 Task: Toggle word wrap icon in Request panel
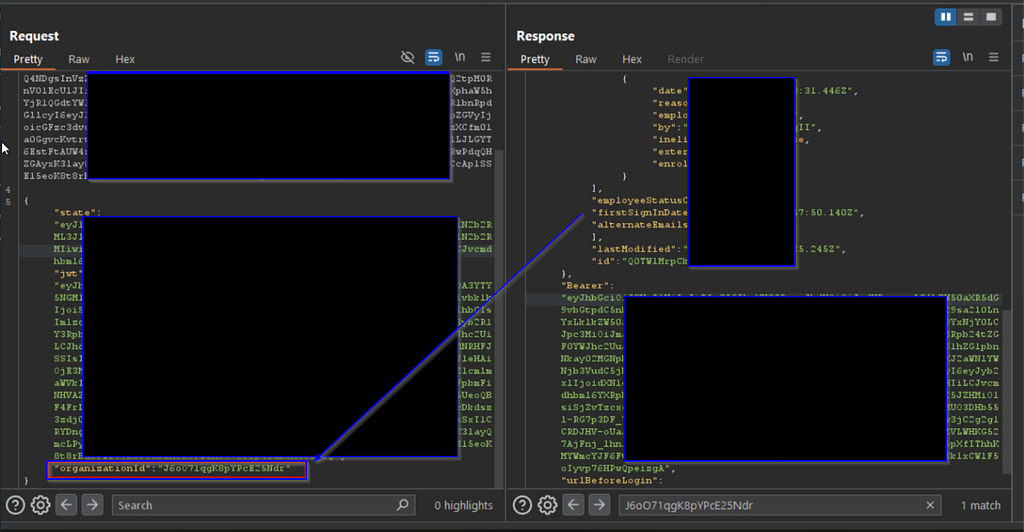(x=434, y=57)
